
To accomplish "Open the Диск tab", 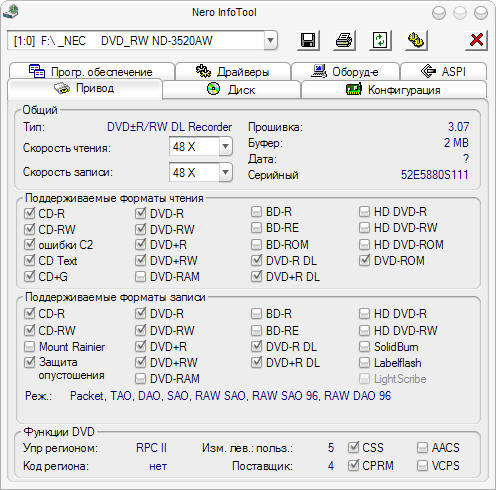I will click(231, 89).
